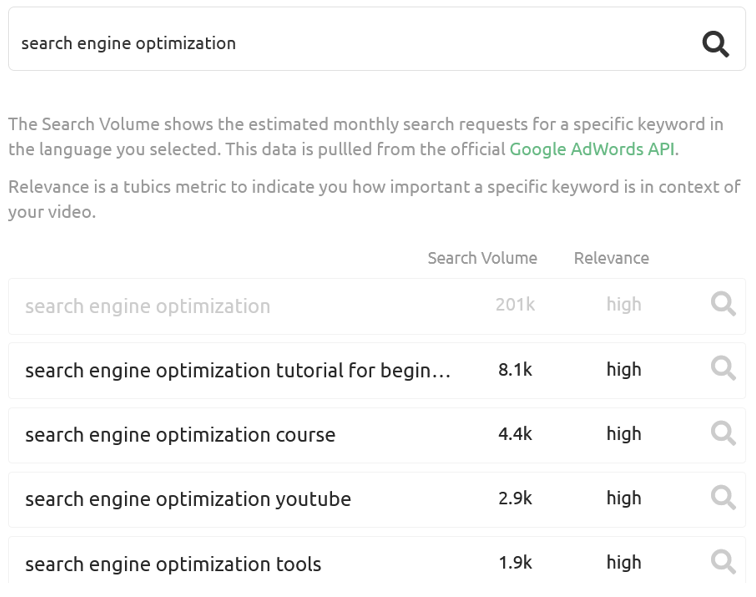The image size is (756, 597).
Task: Click magnifier icon for the optimization course row
Action: (x=722, y=434)
